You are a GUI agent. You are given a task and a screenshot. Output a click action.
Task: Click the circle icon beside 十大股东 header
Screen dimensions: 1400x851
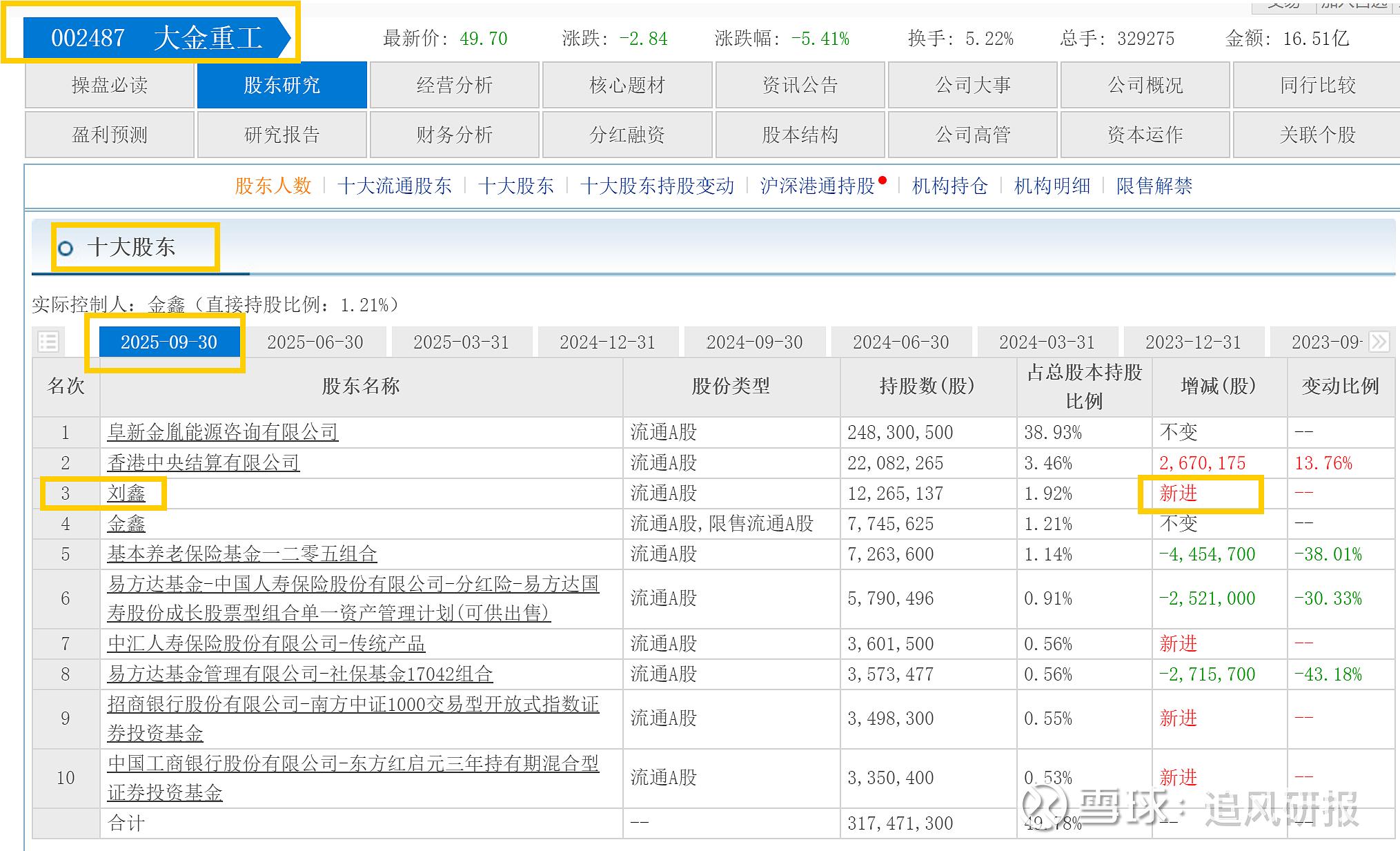click(66, 248)
